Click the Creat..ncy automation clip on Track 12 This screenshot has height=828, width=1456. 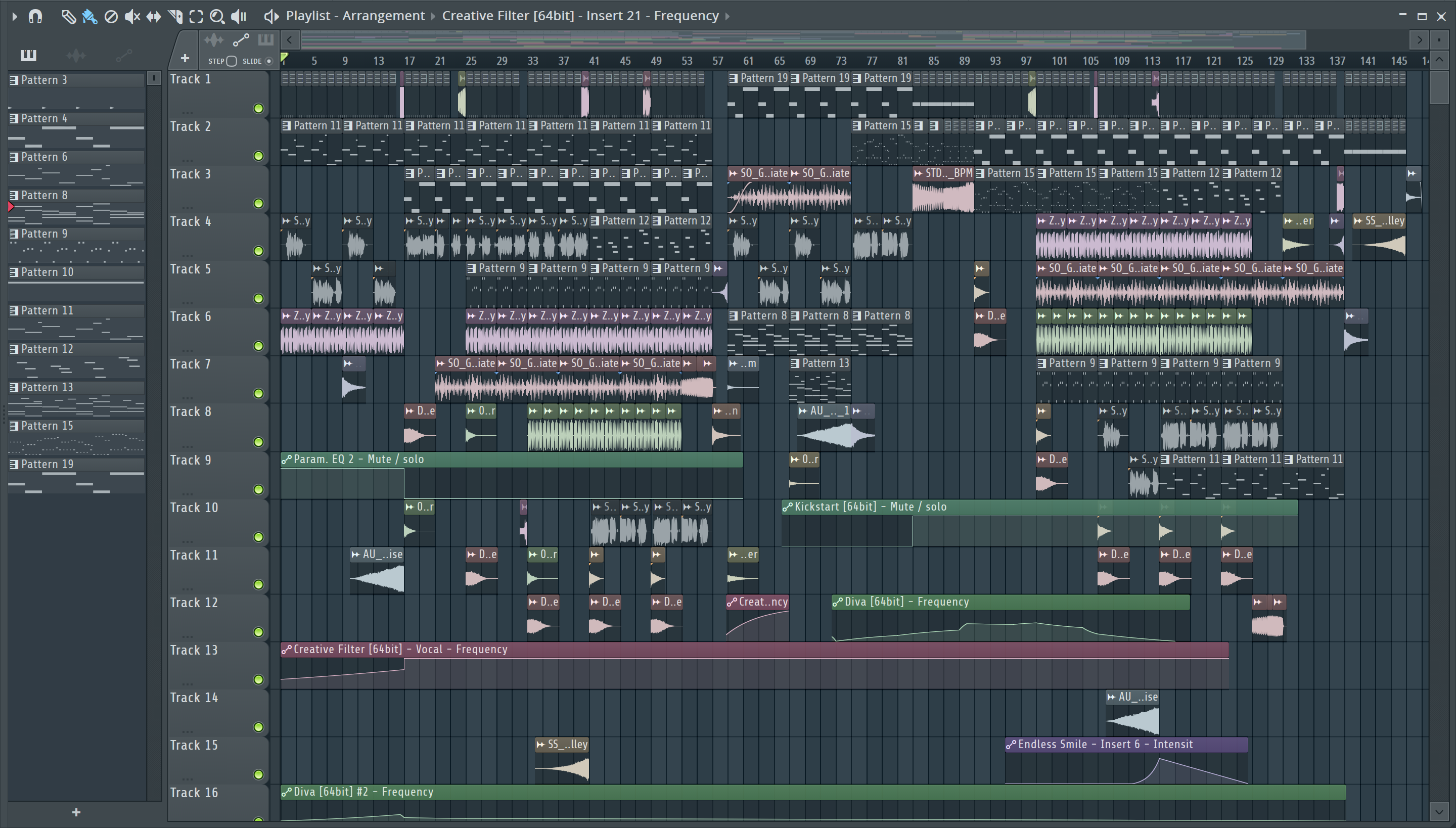[x=757, y=618]
